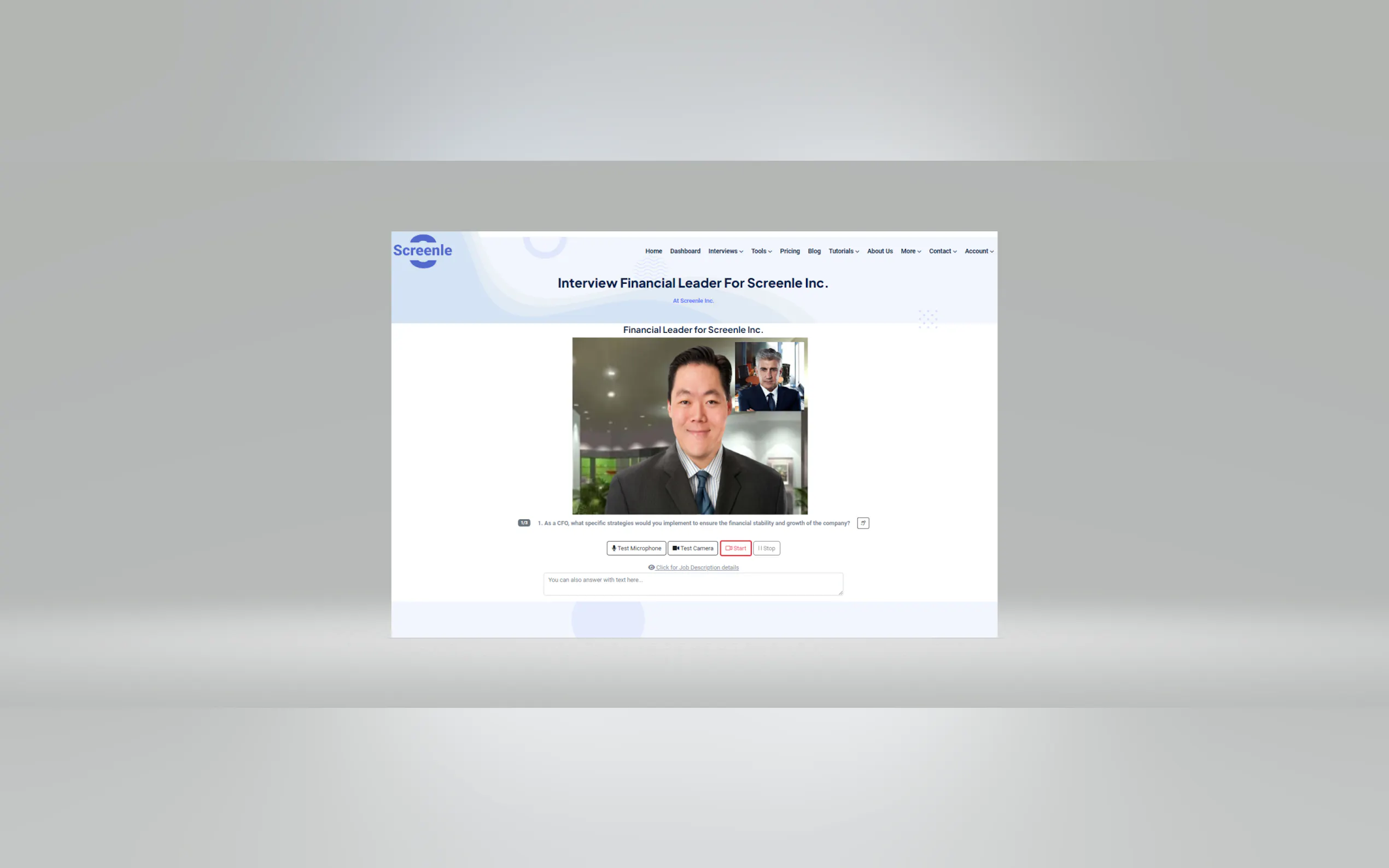Open the Blog page
The height and width of the screenshot is (868, 1389).
coord(814,251)
